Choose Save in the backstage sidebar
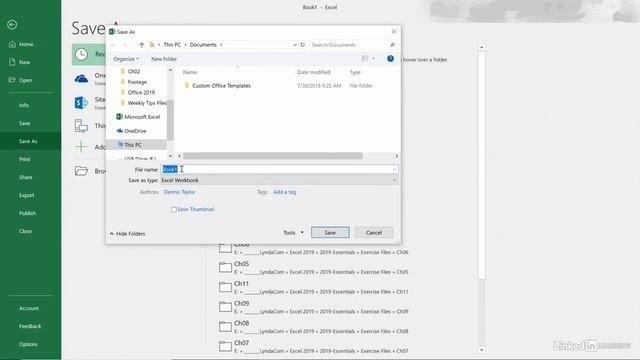640x360 pixels. (24, 123)
